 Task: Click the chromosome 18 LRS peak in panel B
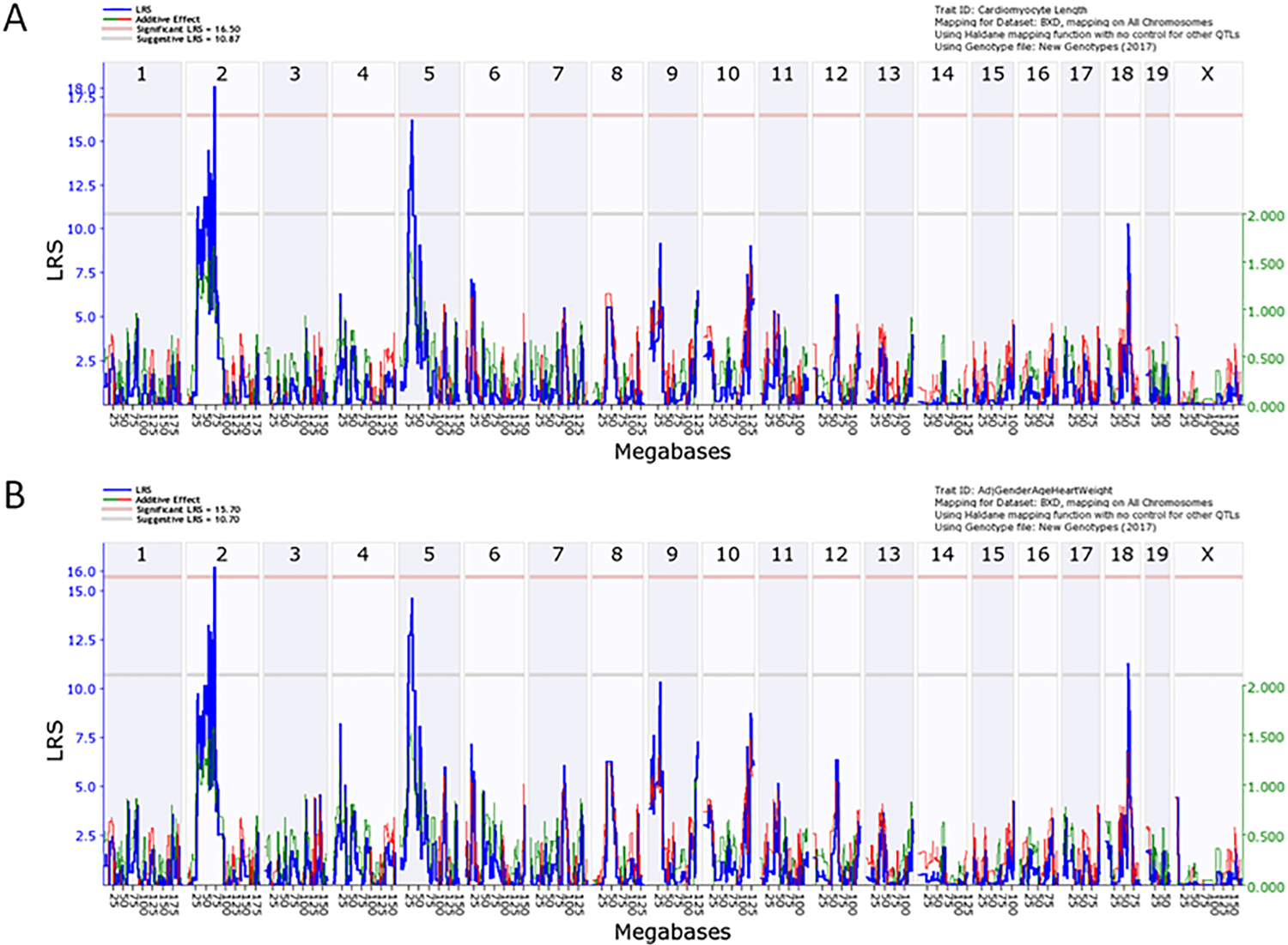pos(1127,665)
